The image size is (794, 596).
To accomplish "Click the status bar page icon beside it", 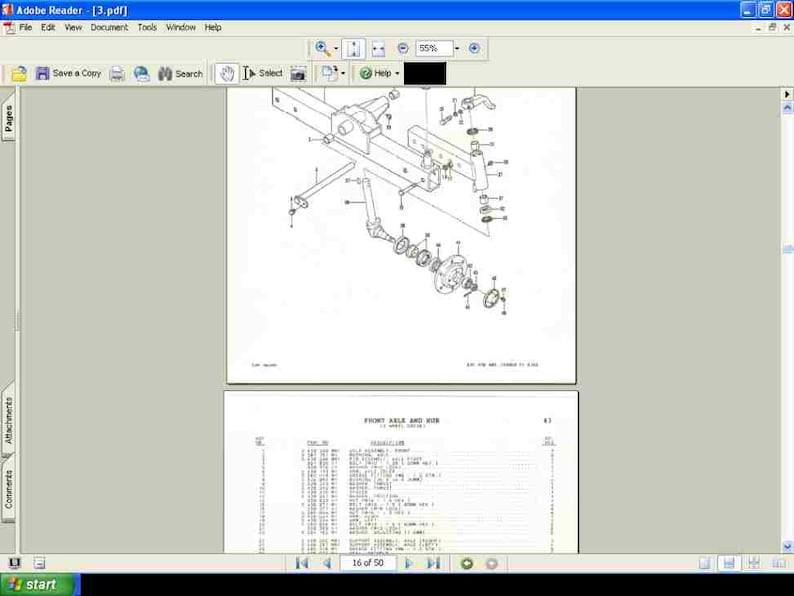I will click(x=39, y=563).
